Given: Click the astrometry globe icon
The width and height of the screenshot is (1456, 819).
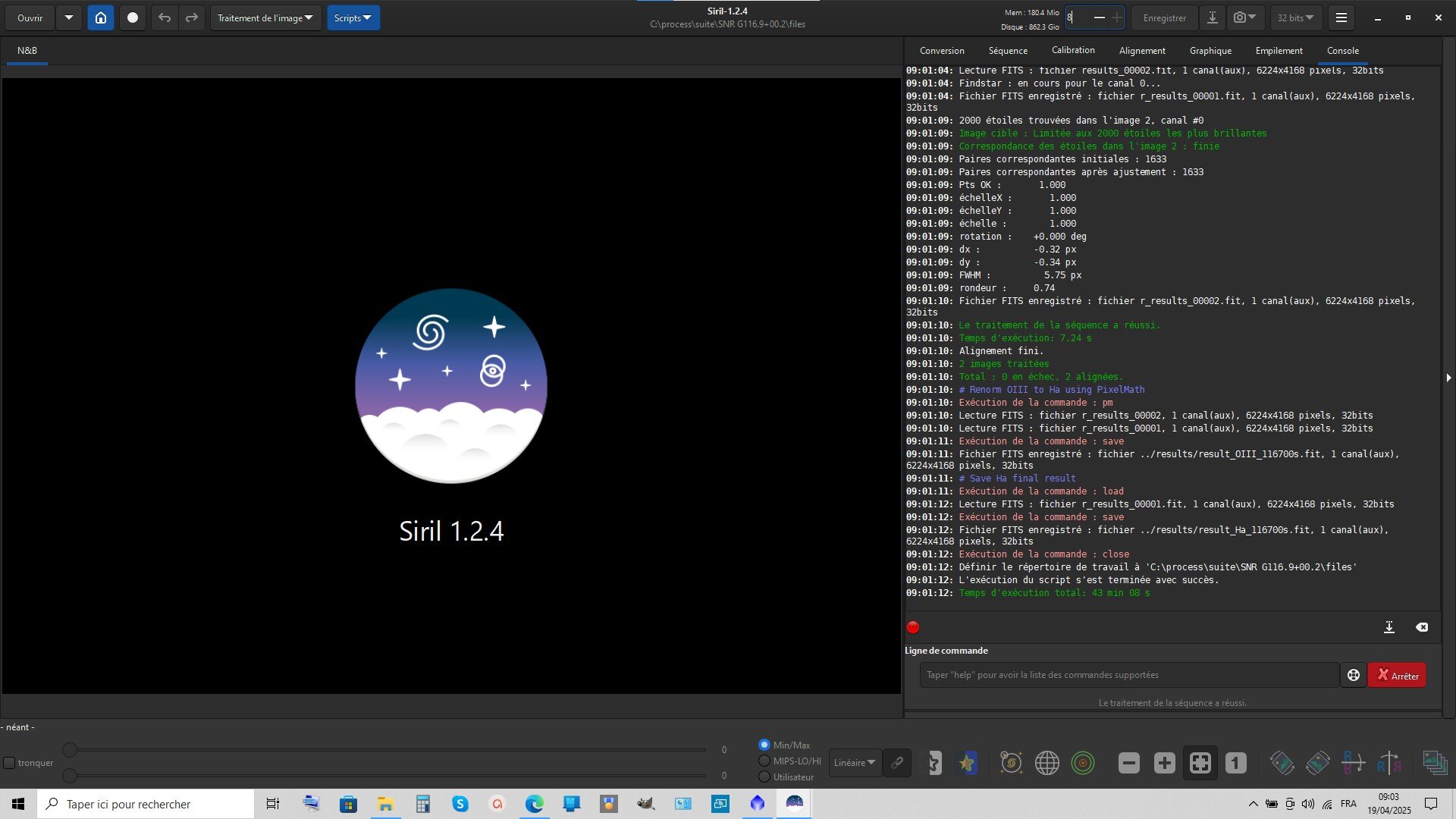Looking at the screenshot, I should tap(1046, 763).
